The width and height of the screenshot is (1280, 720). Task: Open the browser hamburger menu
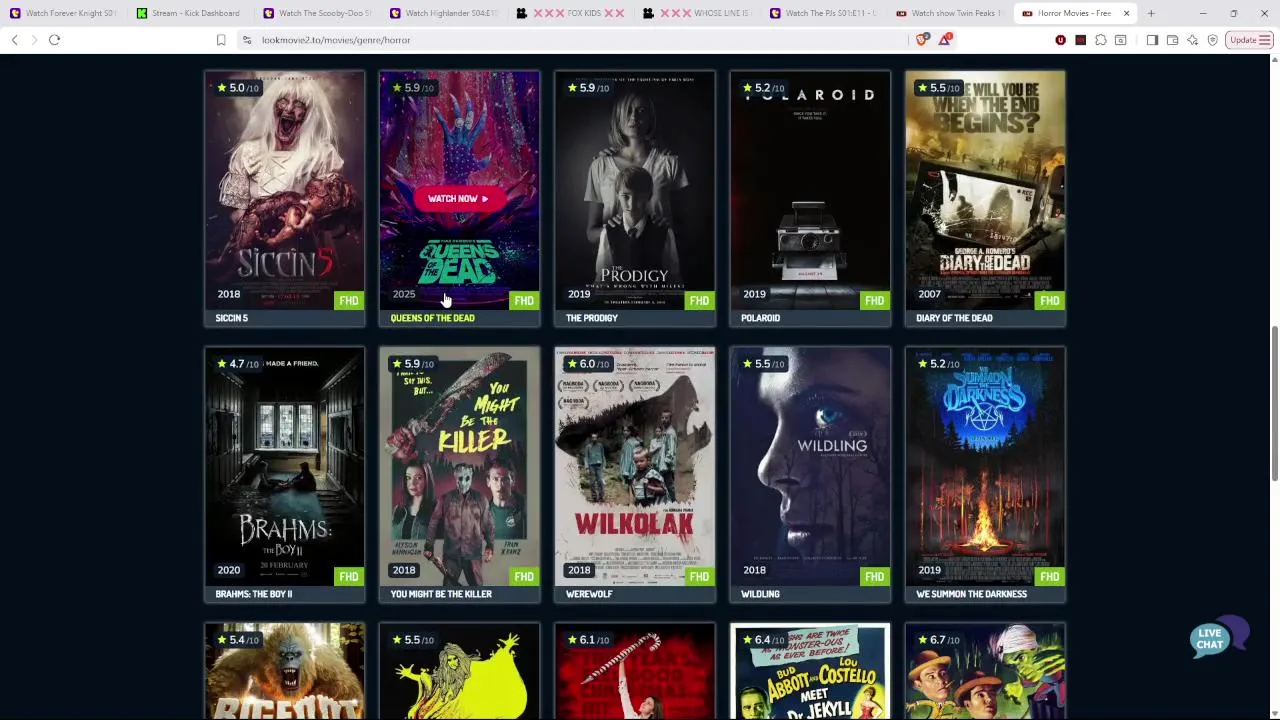[1265, 40]
